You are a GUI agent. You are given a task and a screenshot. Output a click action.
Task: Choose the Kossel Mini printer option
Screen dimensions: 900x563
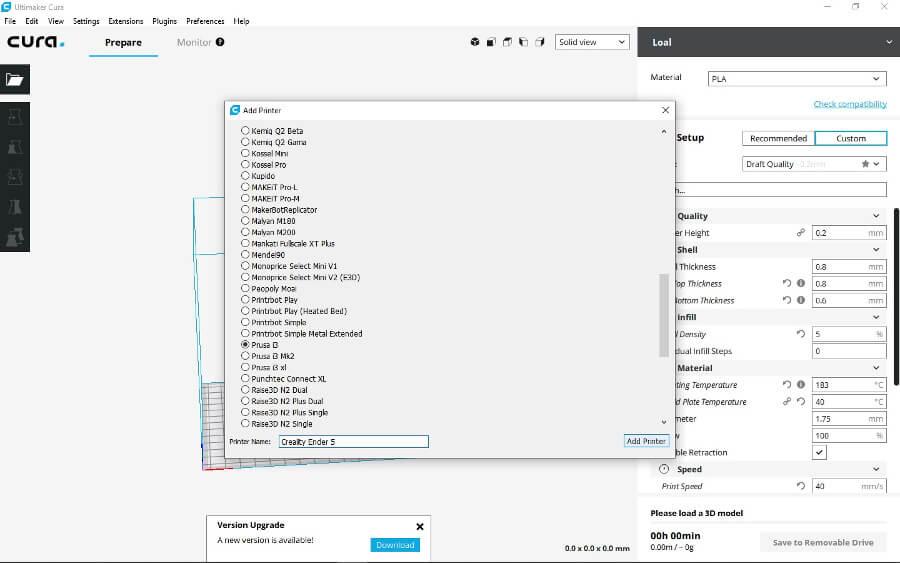[x=246, y=154]
